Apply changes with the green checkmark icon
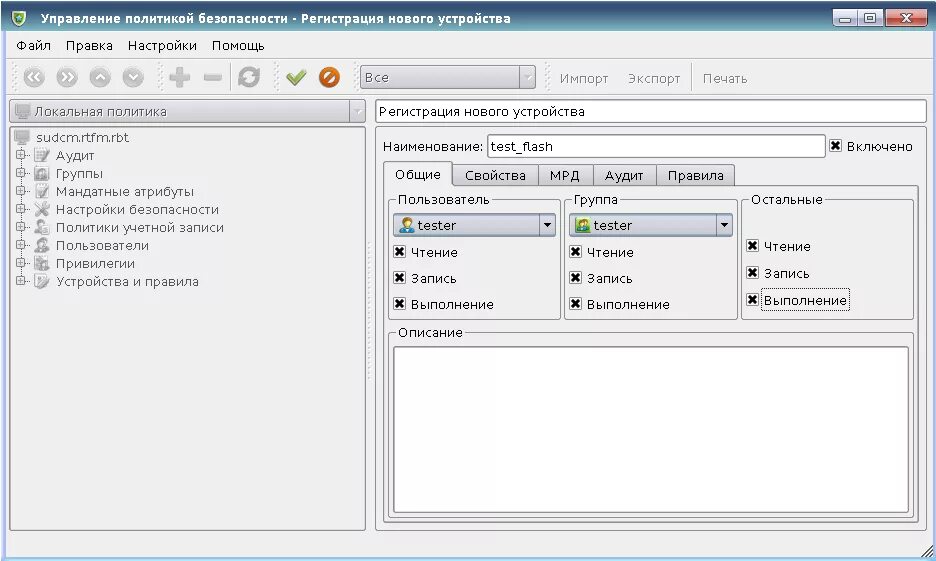This screenshot has height=561, width=936. click(x=296, y=77)
